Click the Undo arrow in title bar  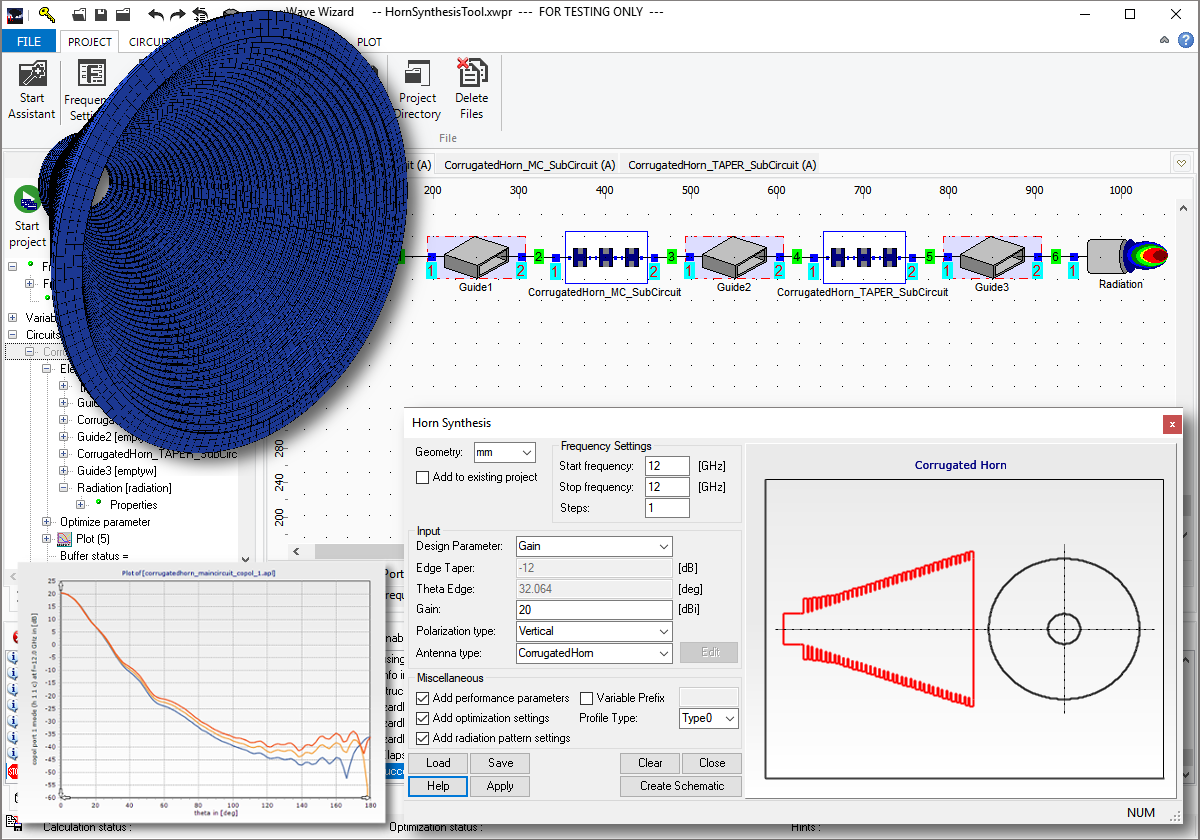155,14
